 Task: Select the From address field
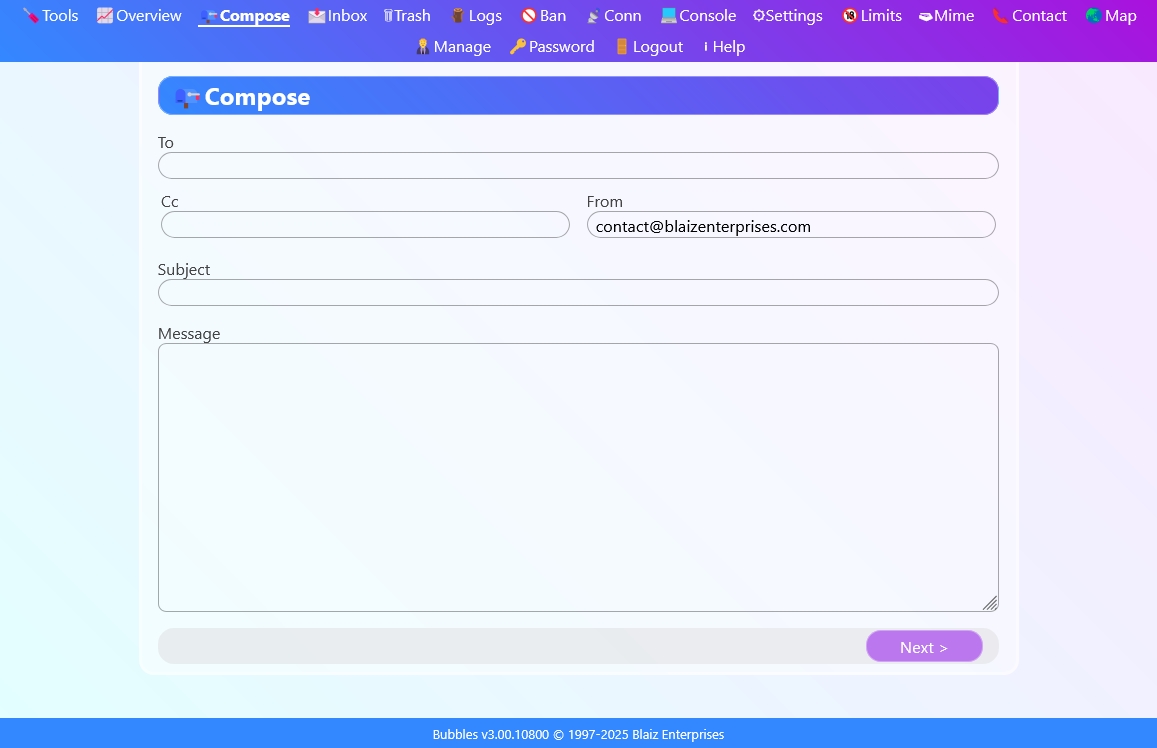click(791, 224)
